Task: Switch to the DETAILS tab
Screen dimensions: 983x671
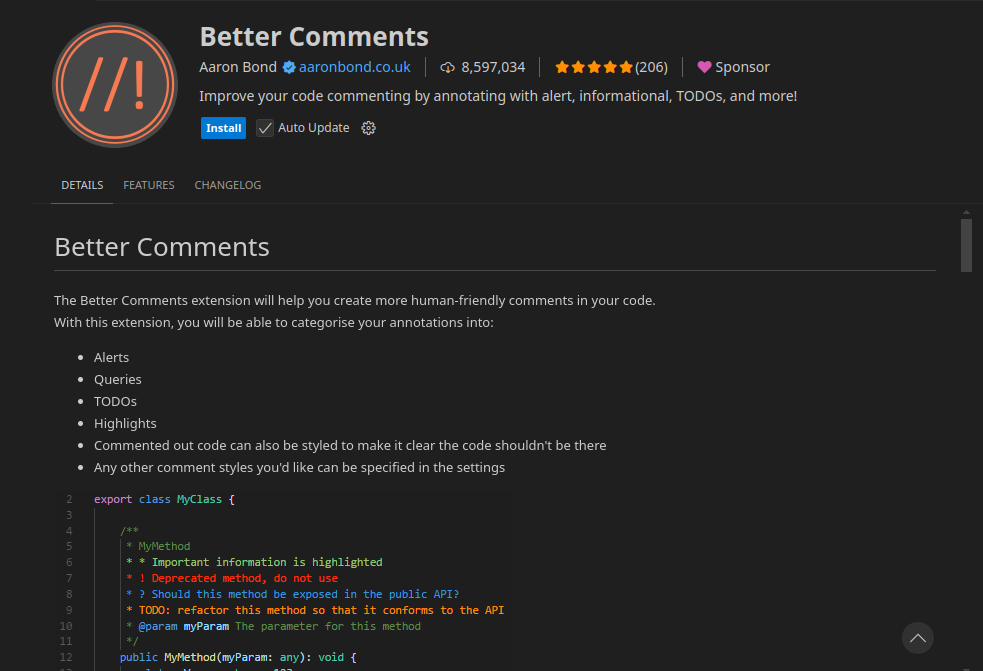Action: [82, 185]
